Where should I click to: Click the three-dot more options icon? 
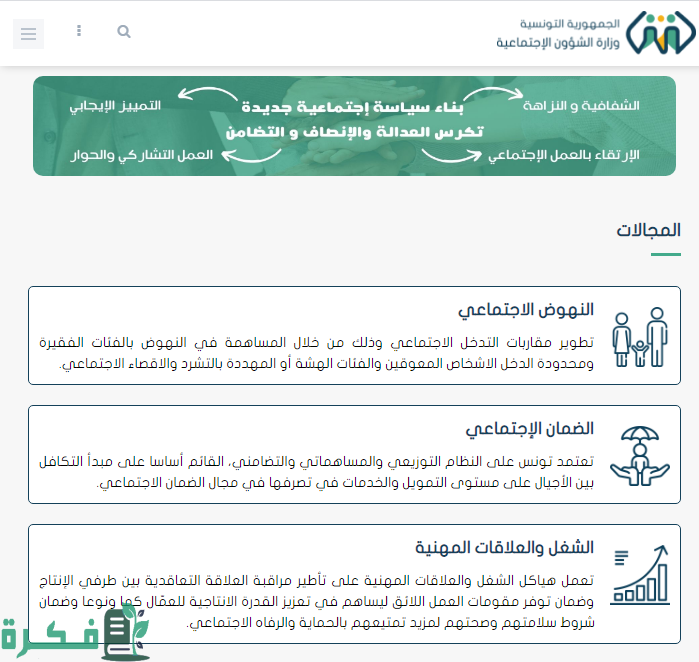tap(79, 32)
